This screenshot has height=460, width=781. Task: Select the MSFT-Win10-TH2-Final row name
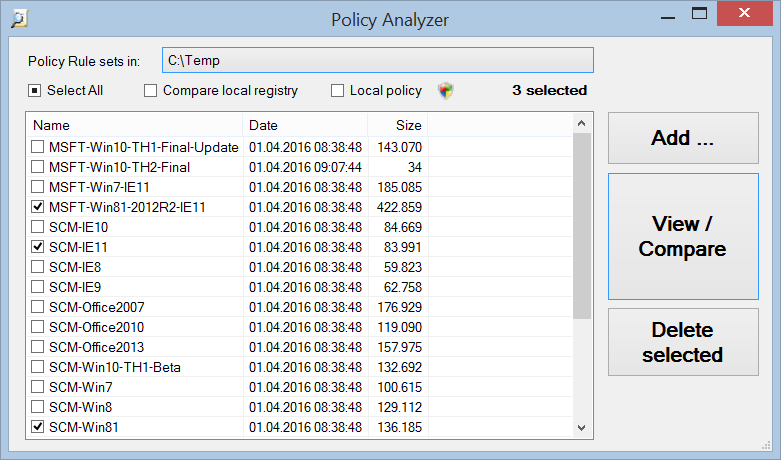click(x=120, y=167)
